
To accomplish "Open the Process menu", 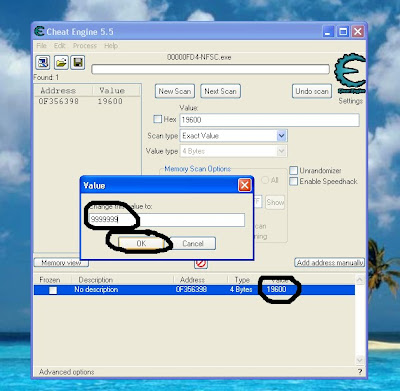I will click(x=85, y=46).
